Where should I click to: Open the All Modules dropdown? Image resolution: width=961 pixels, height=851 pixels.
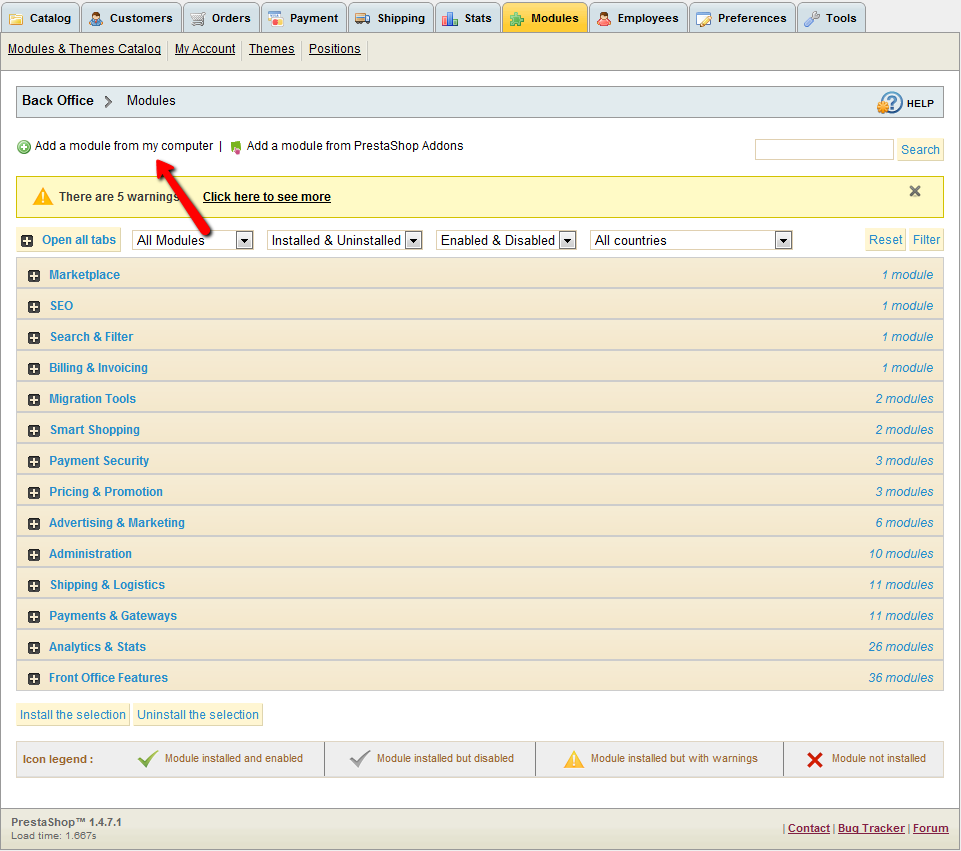(x=192, y=240)
